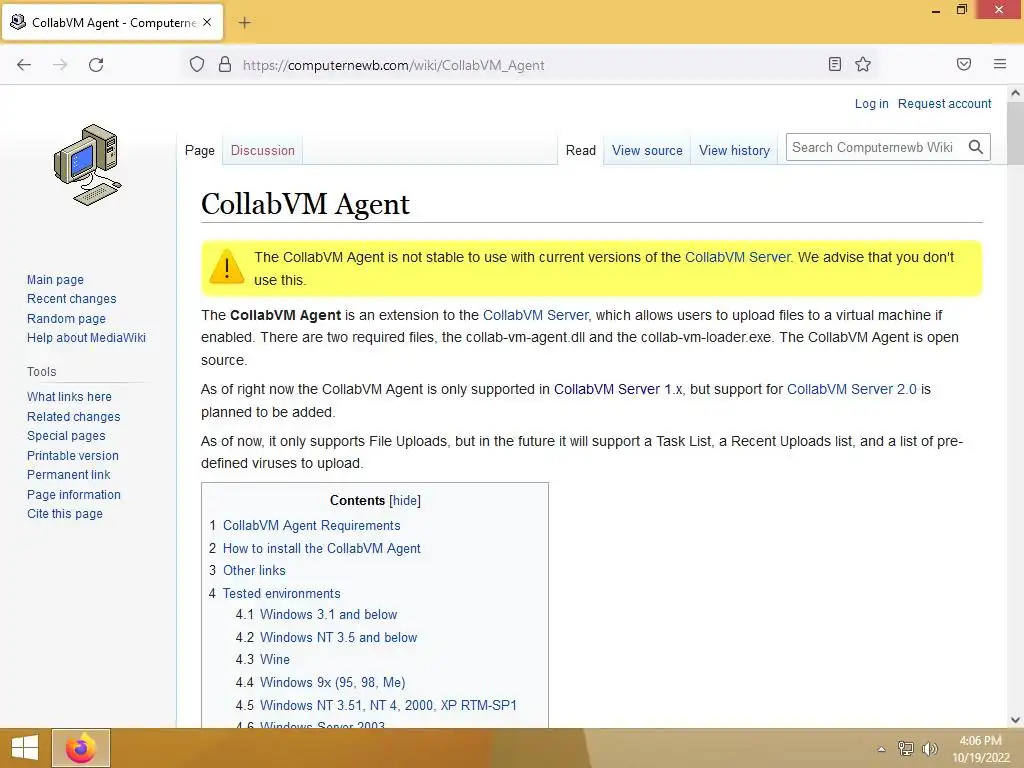The width and height of the screenshot is (1024, 768).
Task: Jump to Windows 9x (95, 98, Me)
Action: [332, 682]
